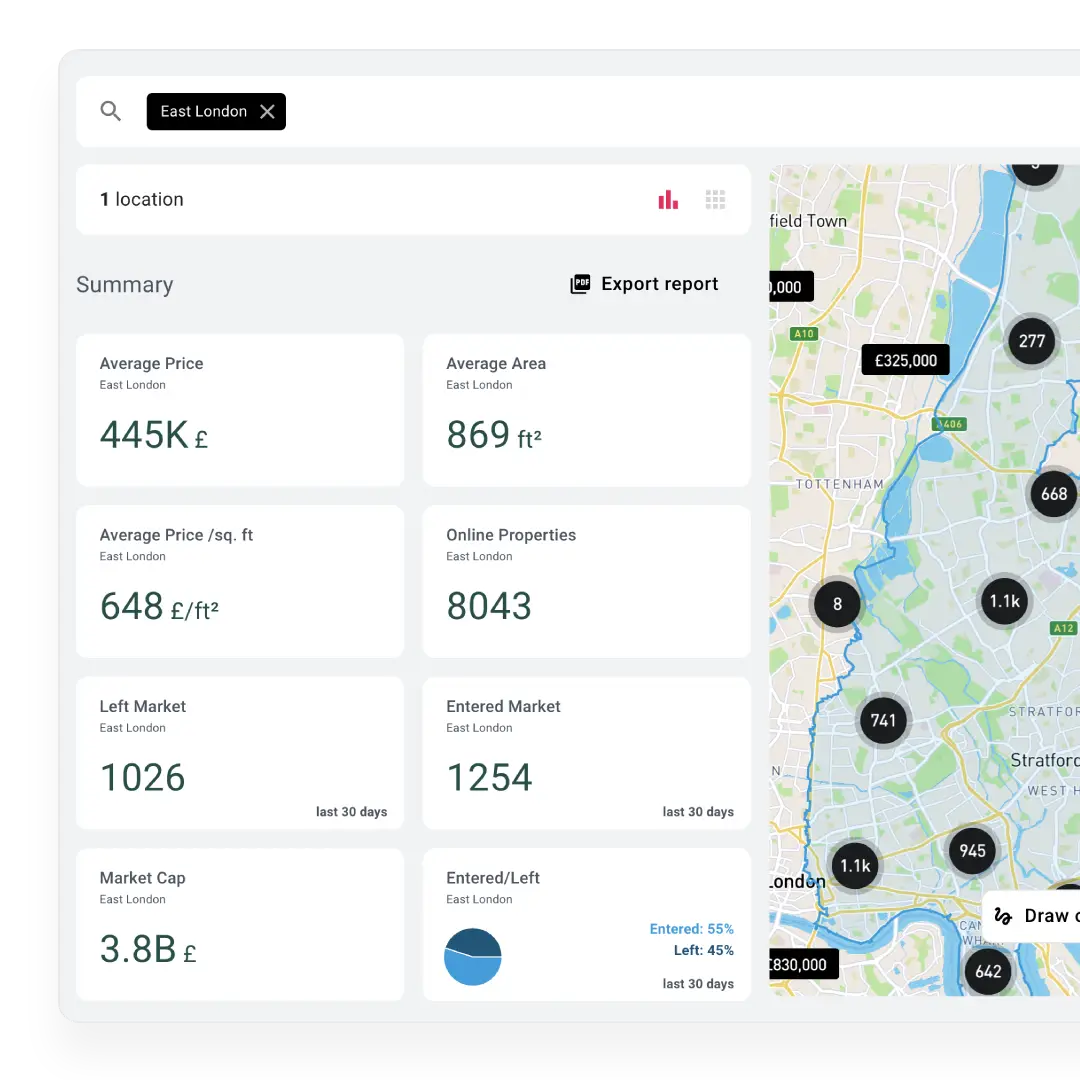Click the Market Cap summary card
The image size is (1080, 1080).
coord(240,924)
